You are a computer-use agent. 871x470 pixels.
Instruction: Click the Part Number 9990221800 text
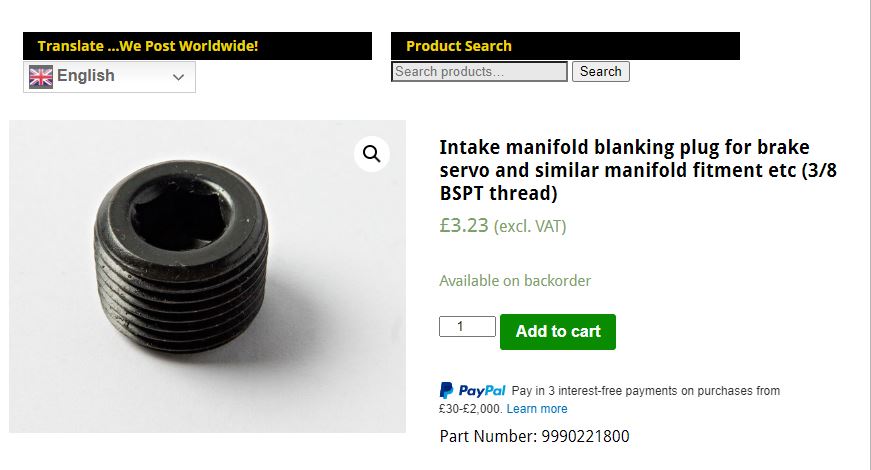pos(534,436)
